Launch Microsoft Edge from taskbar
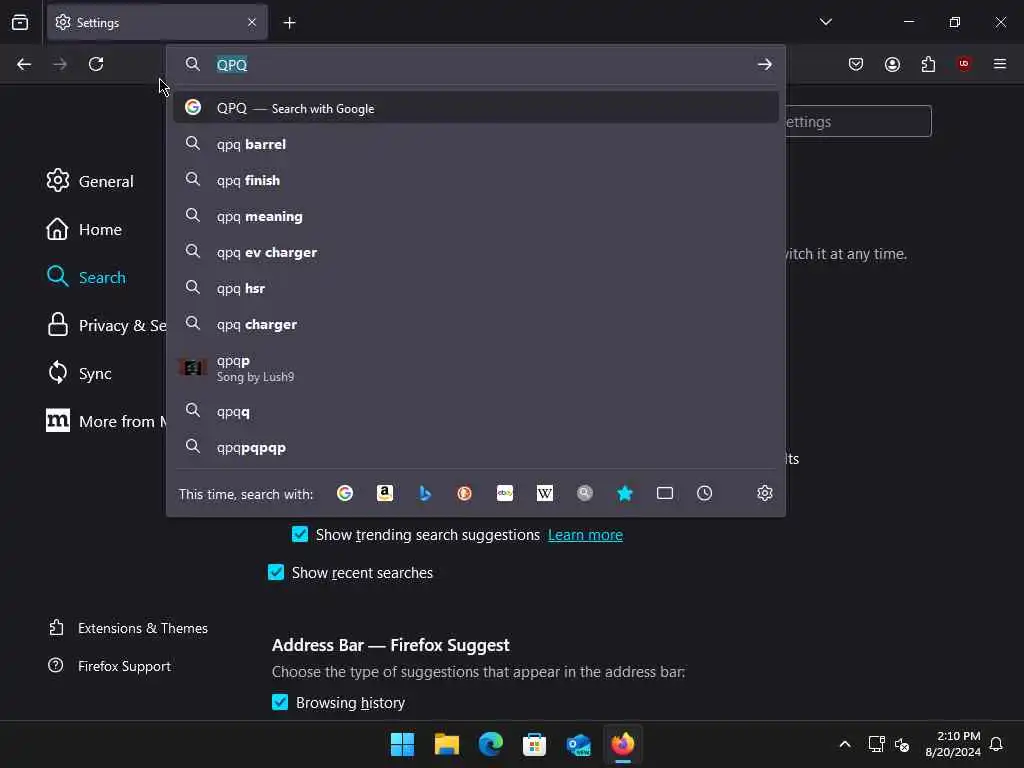The height and width of the screenshot is (768, 1024). (490, 744)
